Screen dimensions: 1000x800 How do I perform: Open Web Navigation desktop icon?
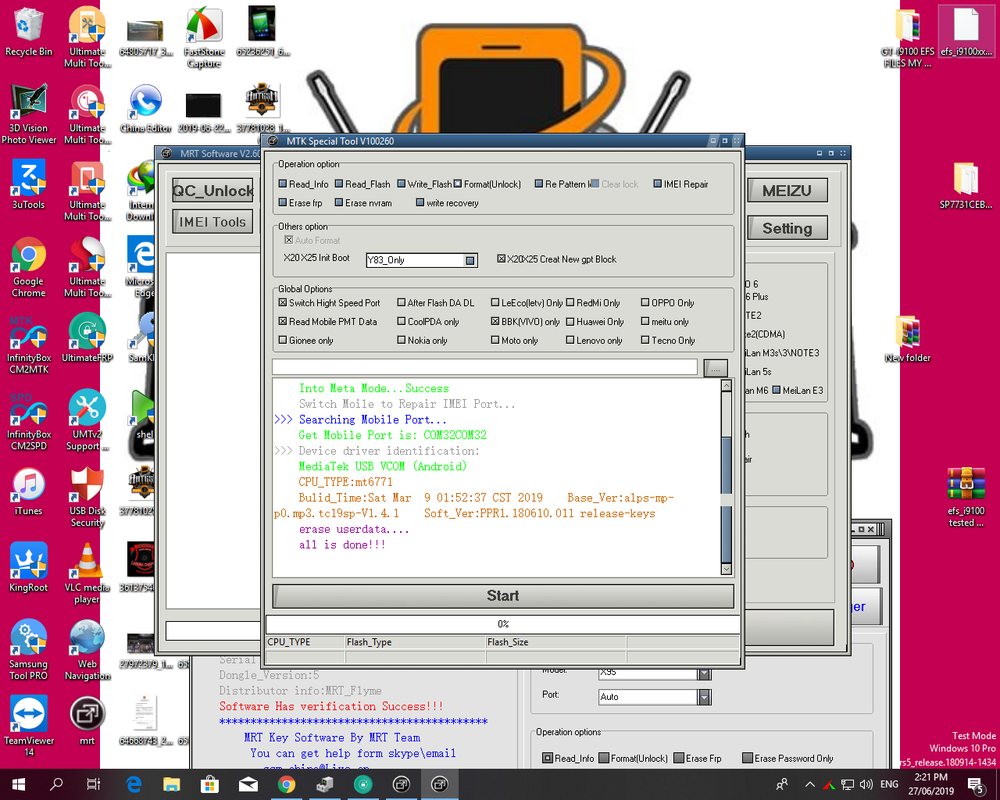(87, 649)
